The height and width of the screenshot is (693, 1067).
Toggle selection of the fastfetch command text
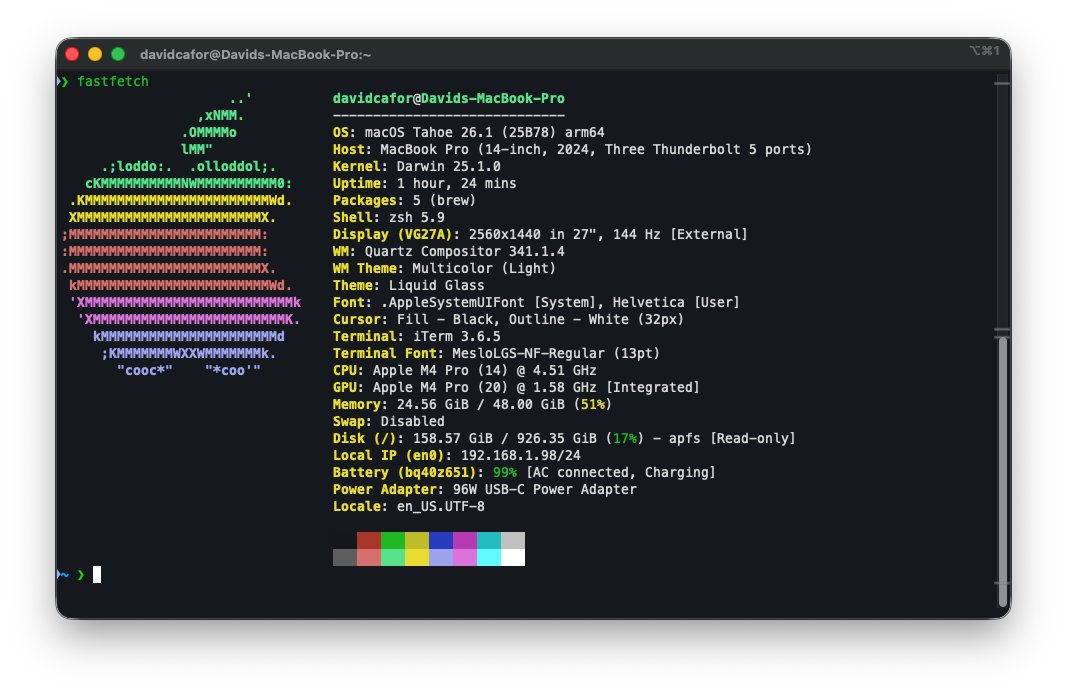[x=113, y=82]
